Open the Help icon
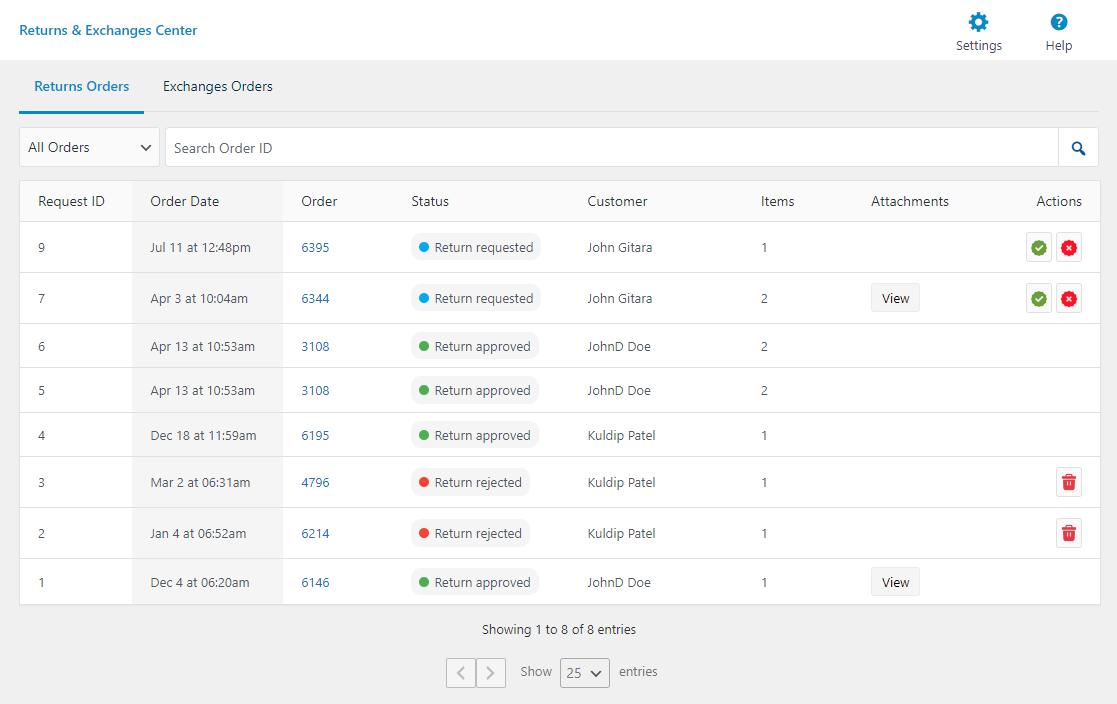The width and height of the screenshot is (1117, 704). [x=1058, y=23]
